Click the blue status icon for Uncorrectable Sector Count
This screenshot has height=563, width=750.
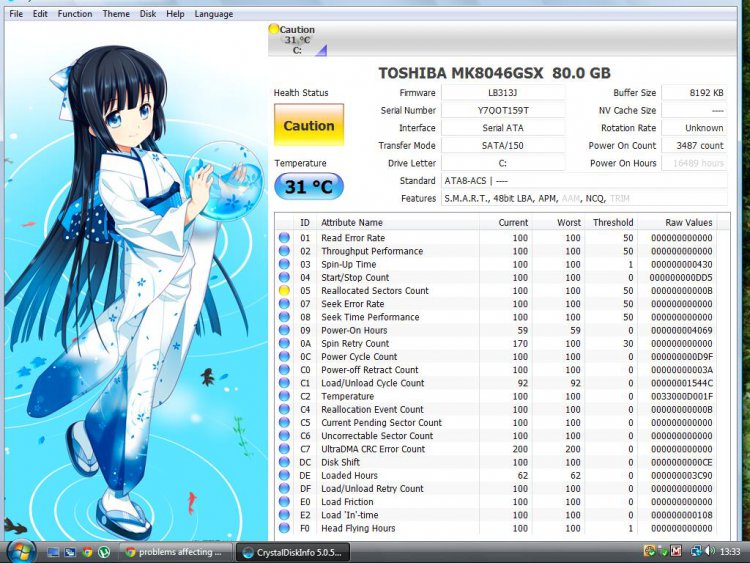point(284,435)
